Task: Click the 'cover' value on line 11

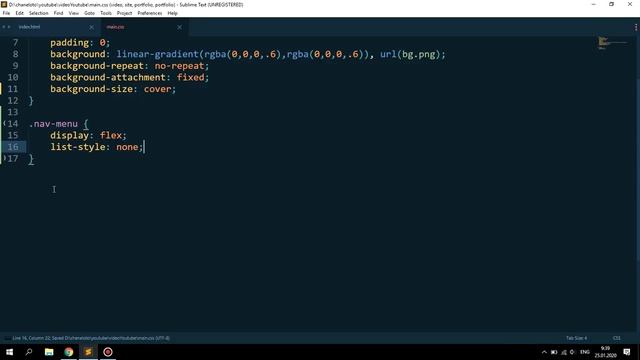Action: click(157, 89)
